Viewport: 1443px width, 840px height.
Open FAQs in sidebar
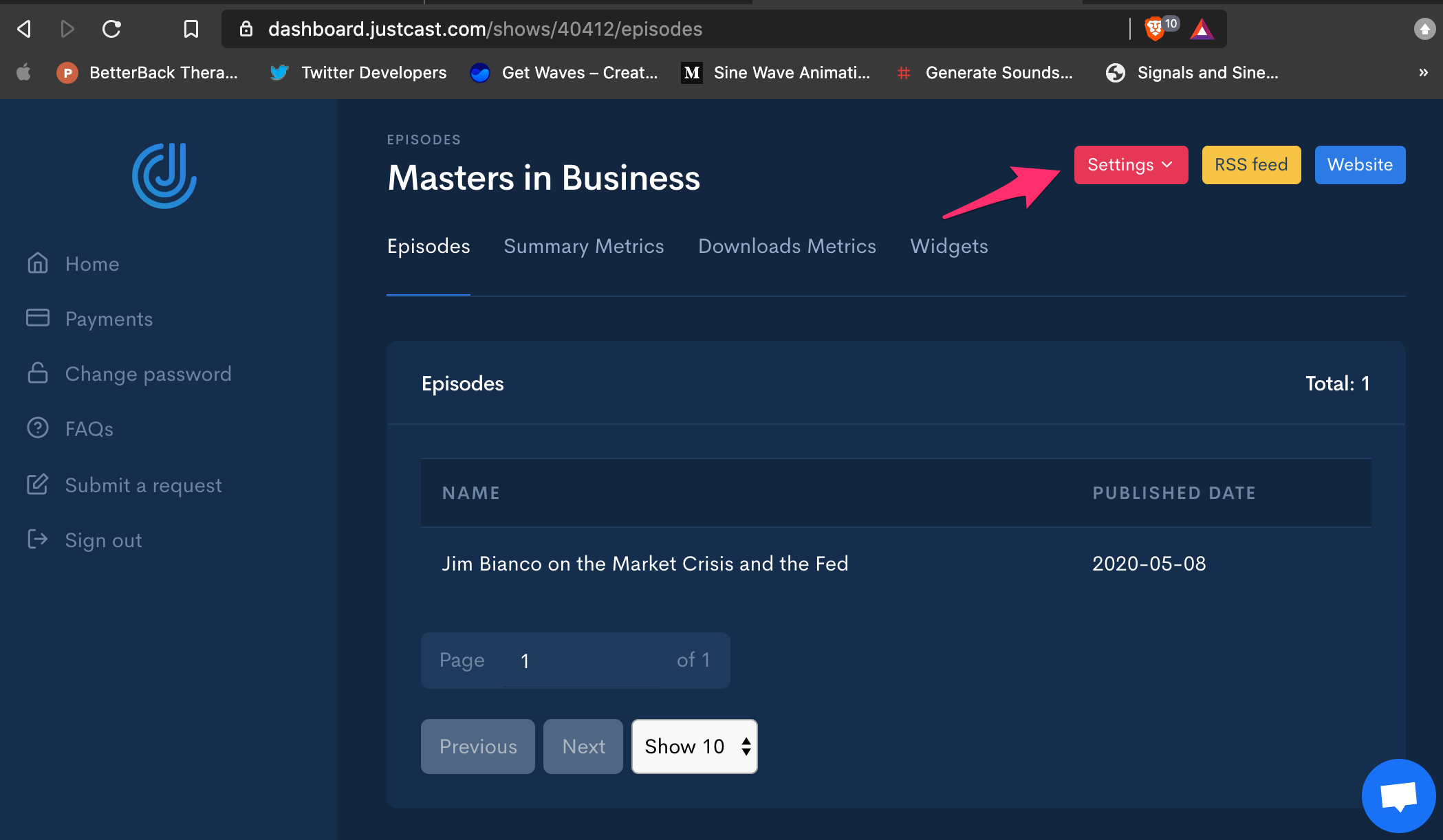pyautogui.click(x=89, y=429)
